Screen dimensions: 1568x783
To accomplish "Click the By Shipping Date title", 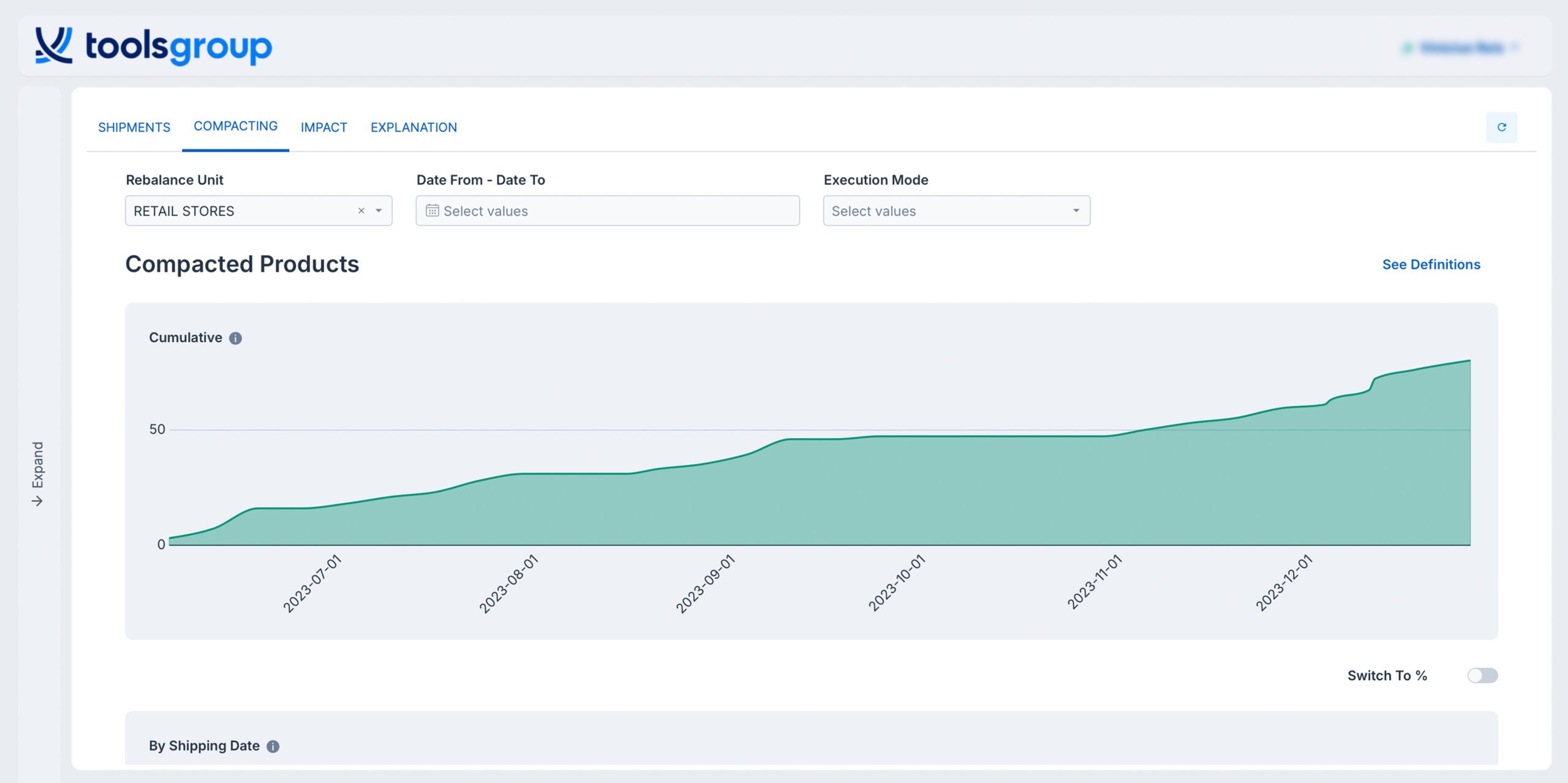I will 205,746.
